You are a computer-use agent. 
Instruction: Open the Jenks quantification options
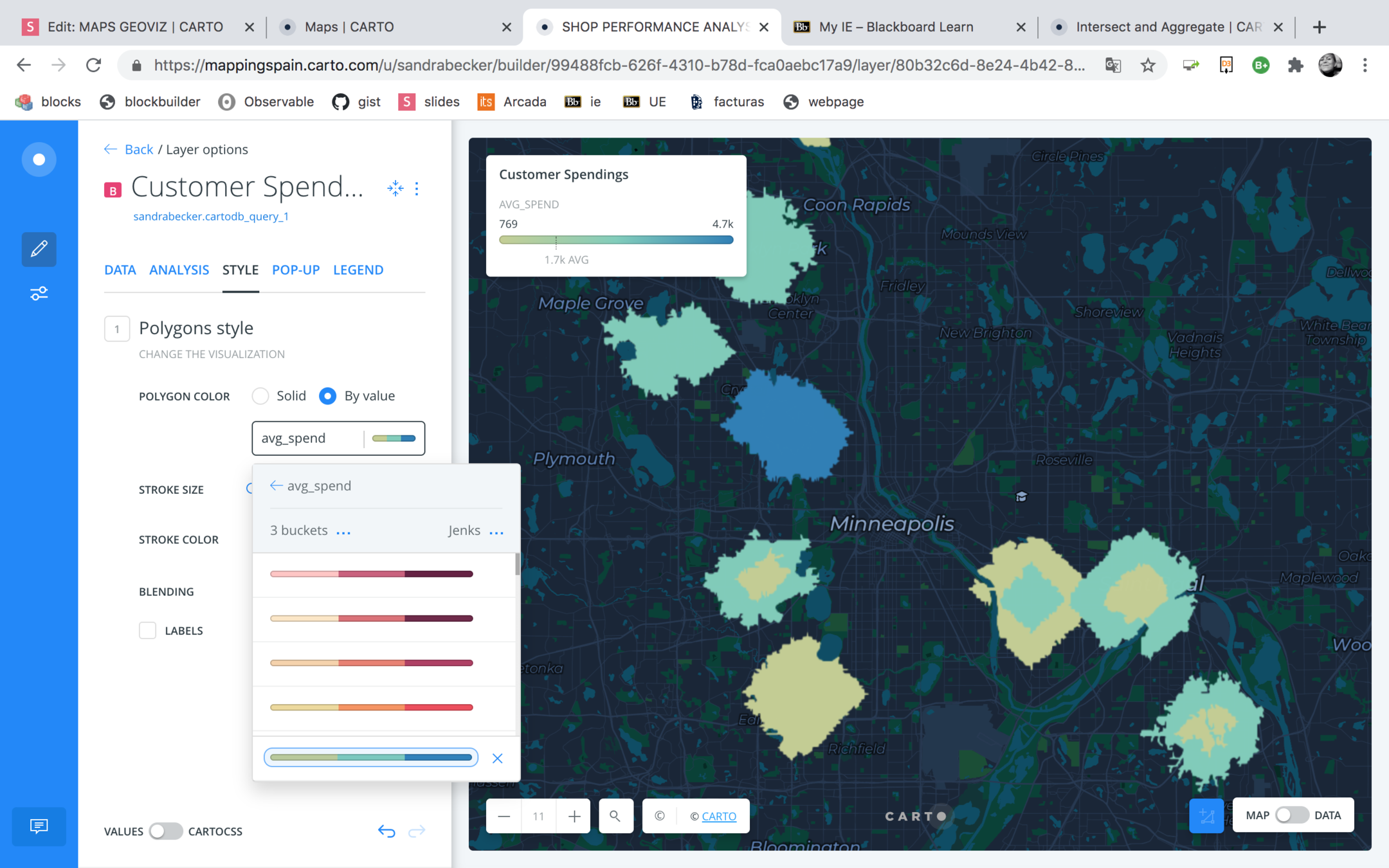pos(496,532)
